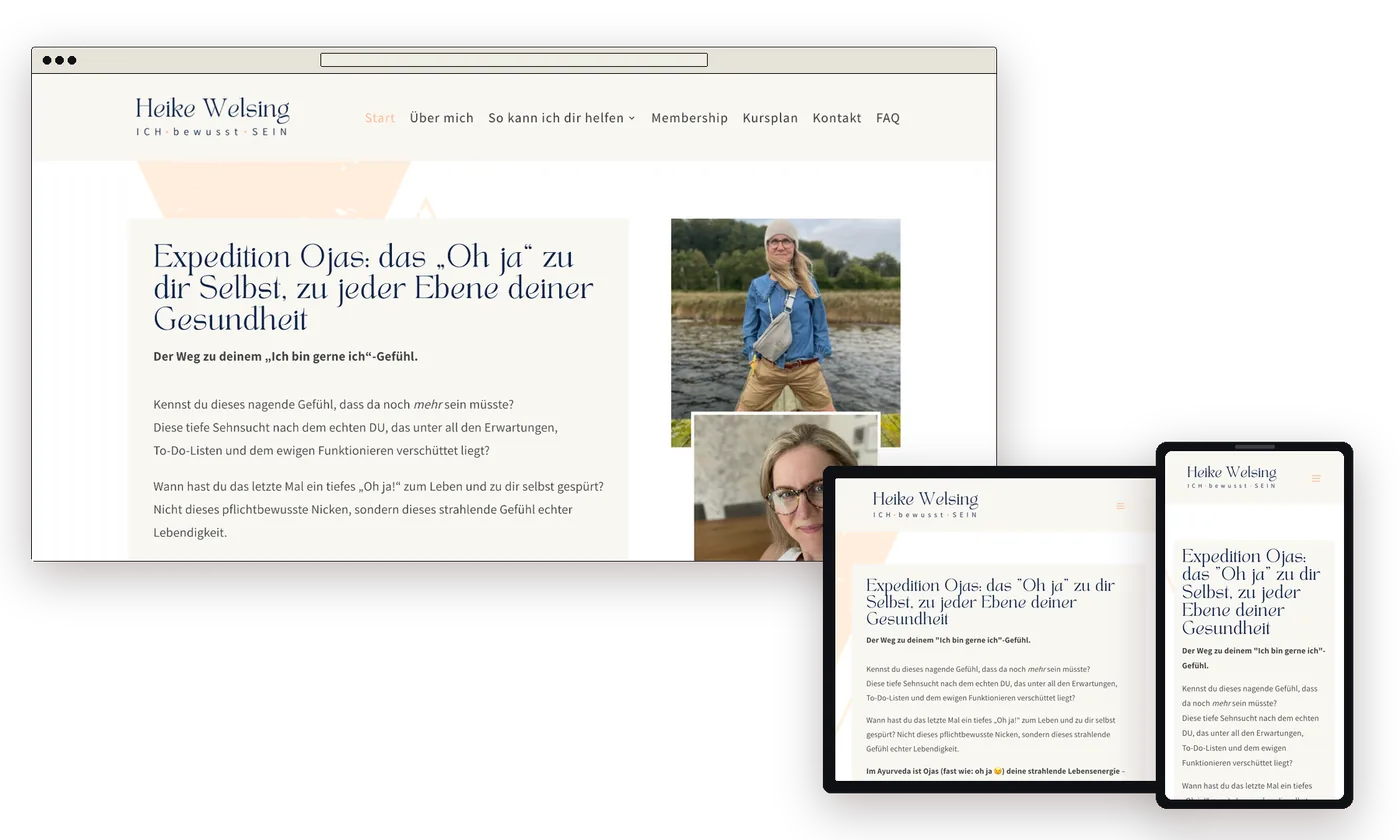Click the browser address bar
Image resolution: width=1400 pixels, height=840 pixels.
click(x=514, y=60)
